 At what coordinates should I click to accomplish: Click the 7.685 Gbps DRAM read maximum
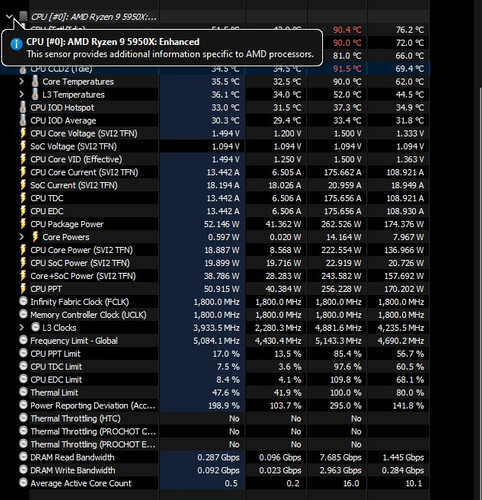[x=341, y=457]
